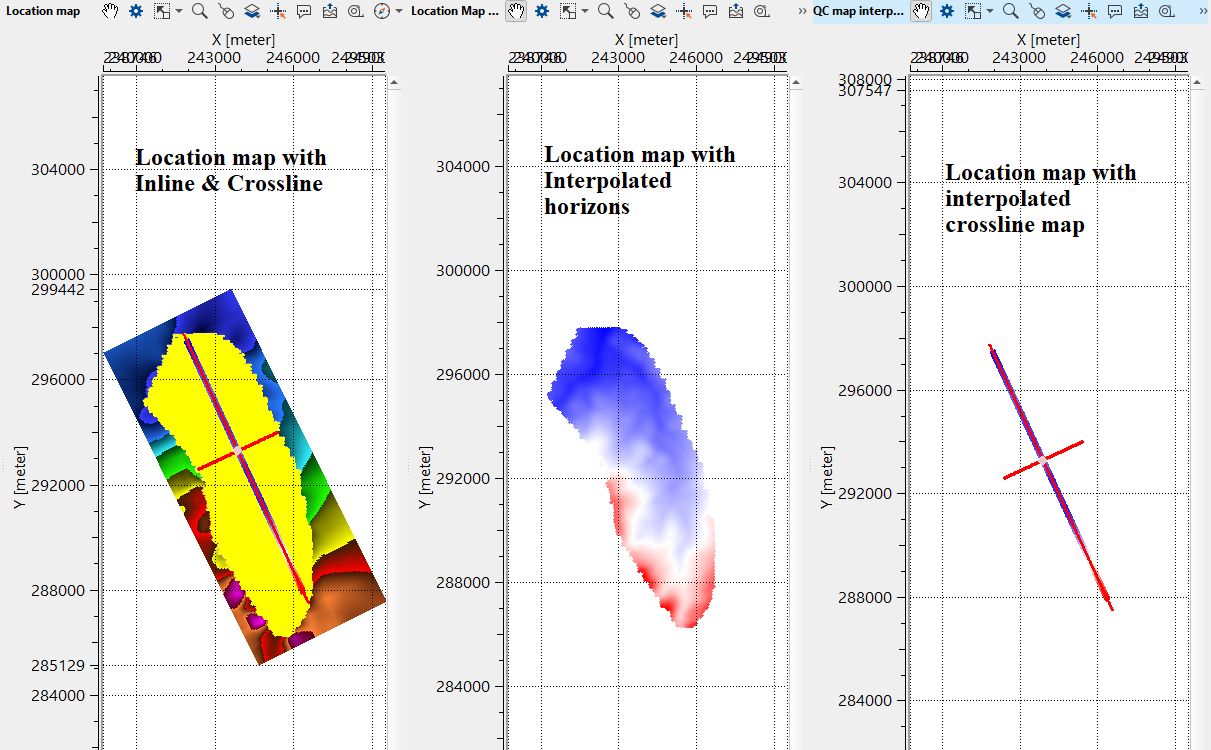Click the layers icon in QC map toolbar

pos(1063,11)
